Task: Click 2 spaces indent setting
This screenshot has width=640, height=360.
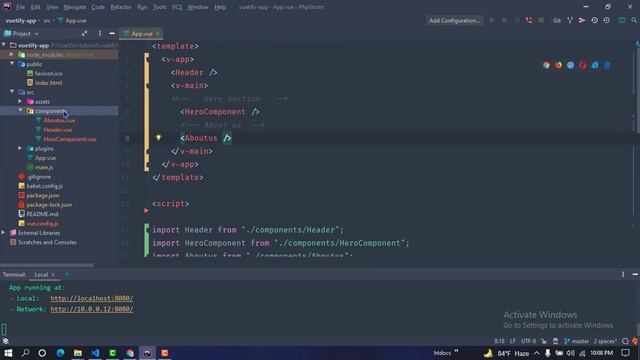Action: tap(605, 341)
